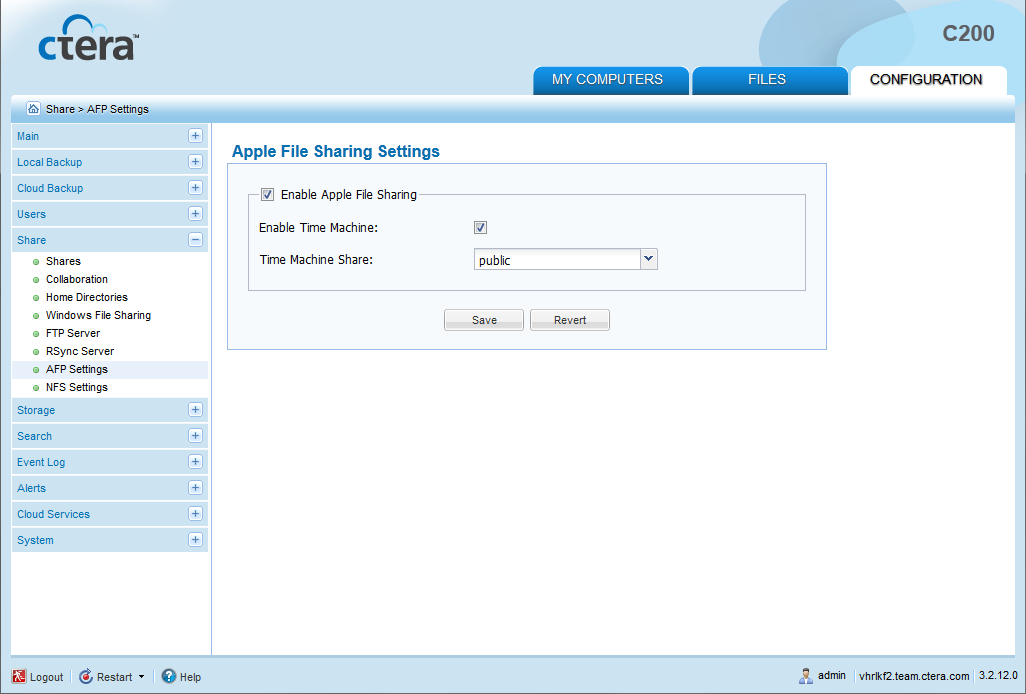
Task: Click the Main section label
Action: pyautogui.click(x=28, y=136)
